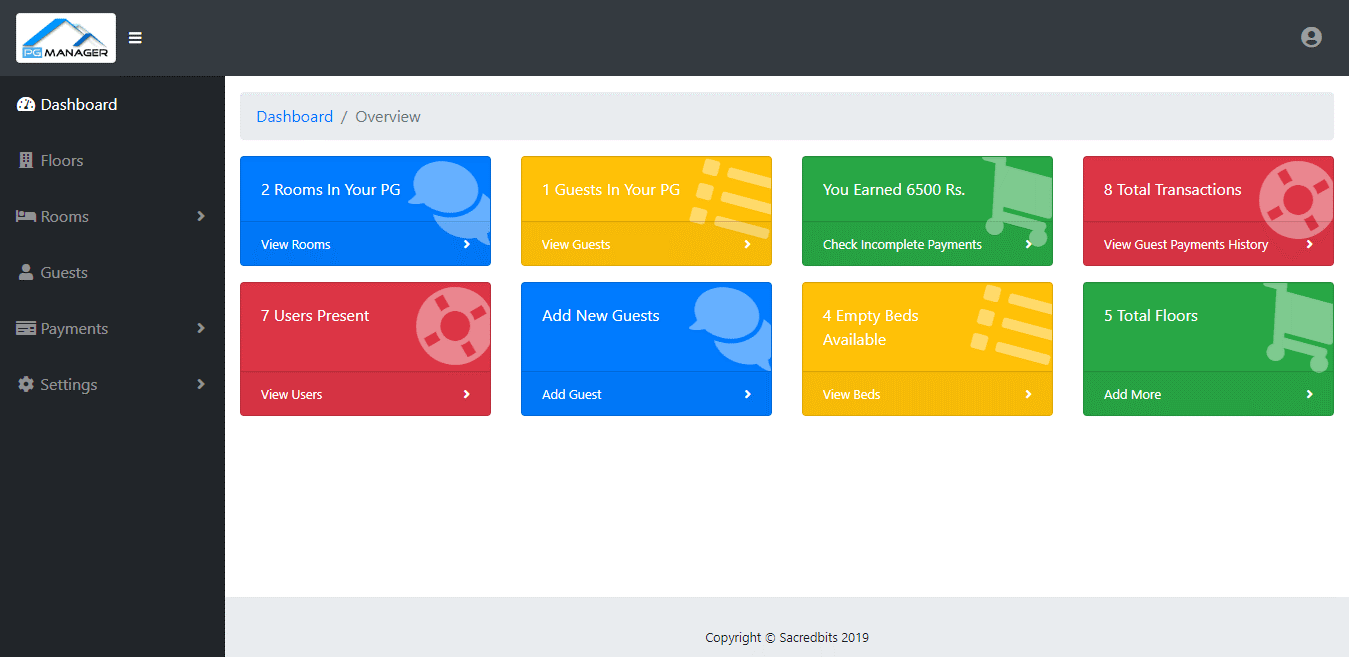Click the PG Manager logo
The height and width of the screenshot is (657, 1349).
(65, 37)
